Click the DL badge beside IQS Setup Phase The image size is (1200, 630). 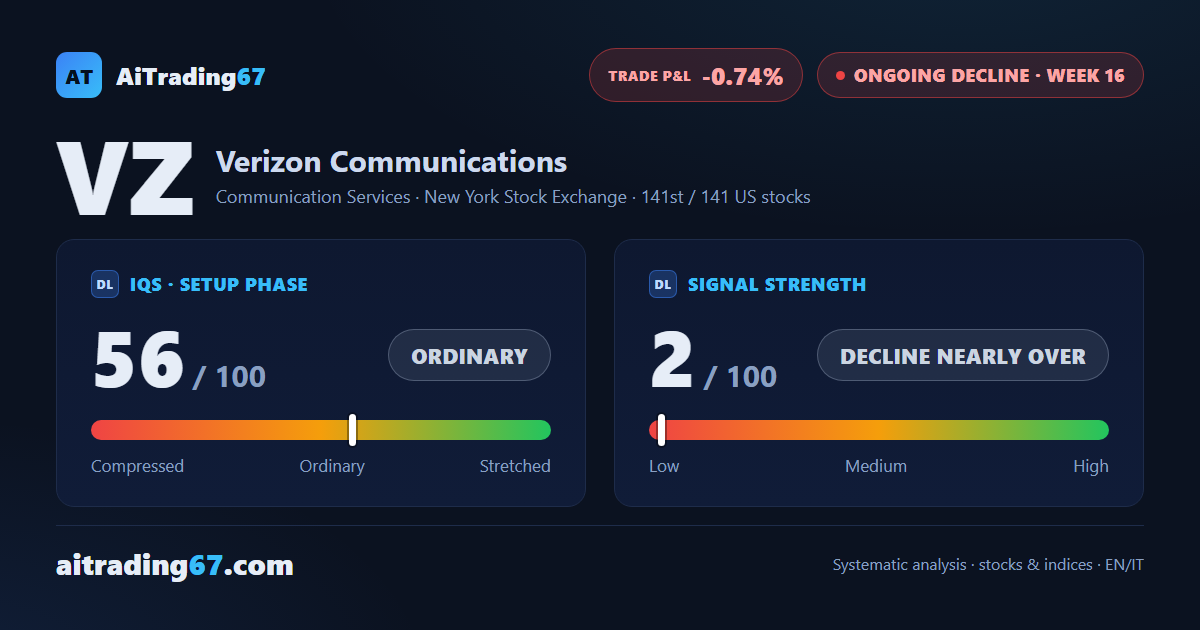point(105,285)
